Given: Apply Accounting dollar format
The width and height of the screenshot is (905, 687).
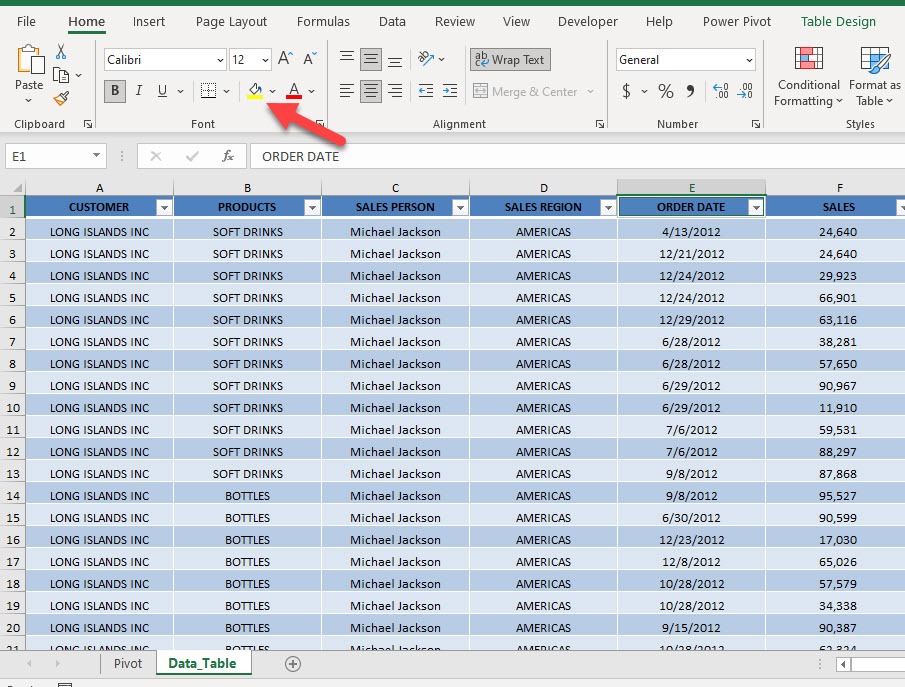Looking at the screenshot, I should [x=626, y=91].
